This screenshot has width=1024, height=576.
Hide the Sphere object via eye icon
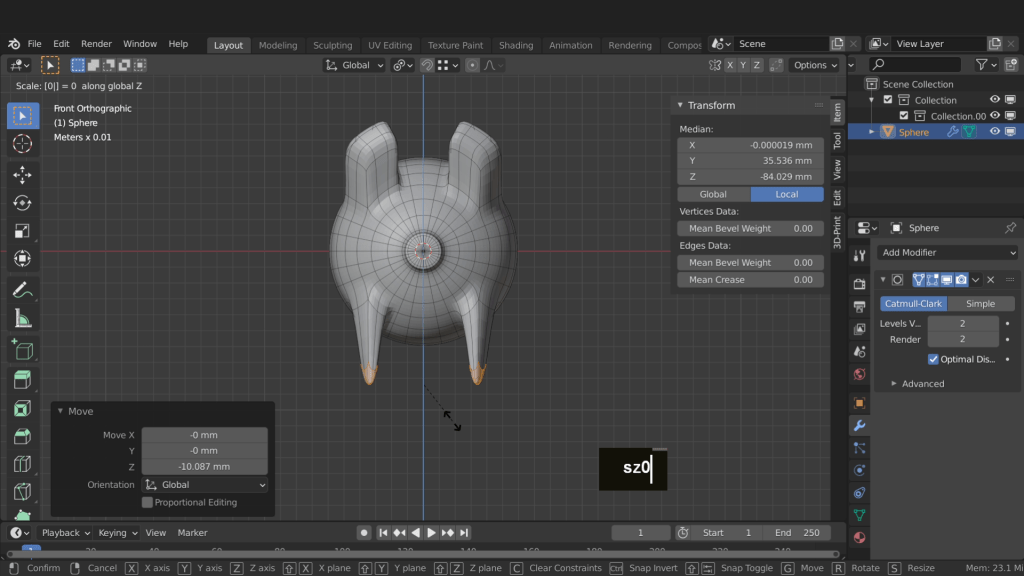coord(995,132)
